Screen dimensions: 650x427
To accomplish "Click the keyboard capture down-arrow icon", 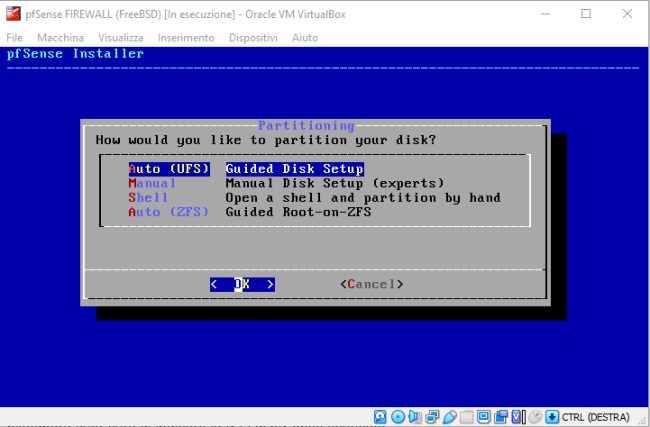I will (552, 417).
